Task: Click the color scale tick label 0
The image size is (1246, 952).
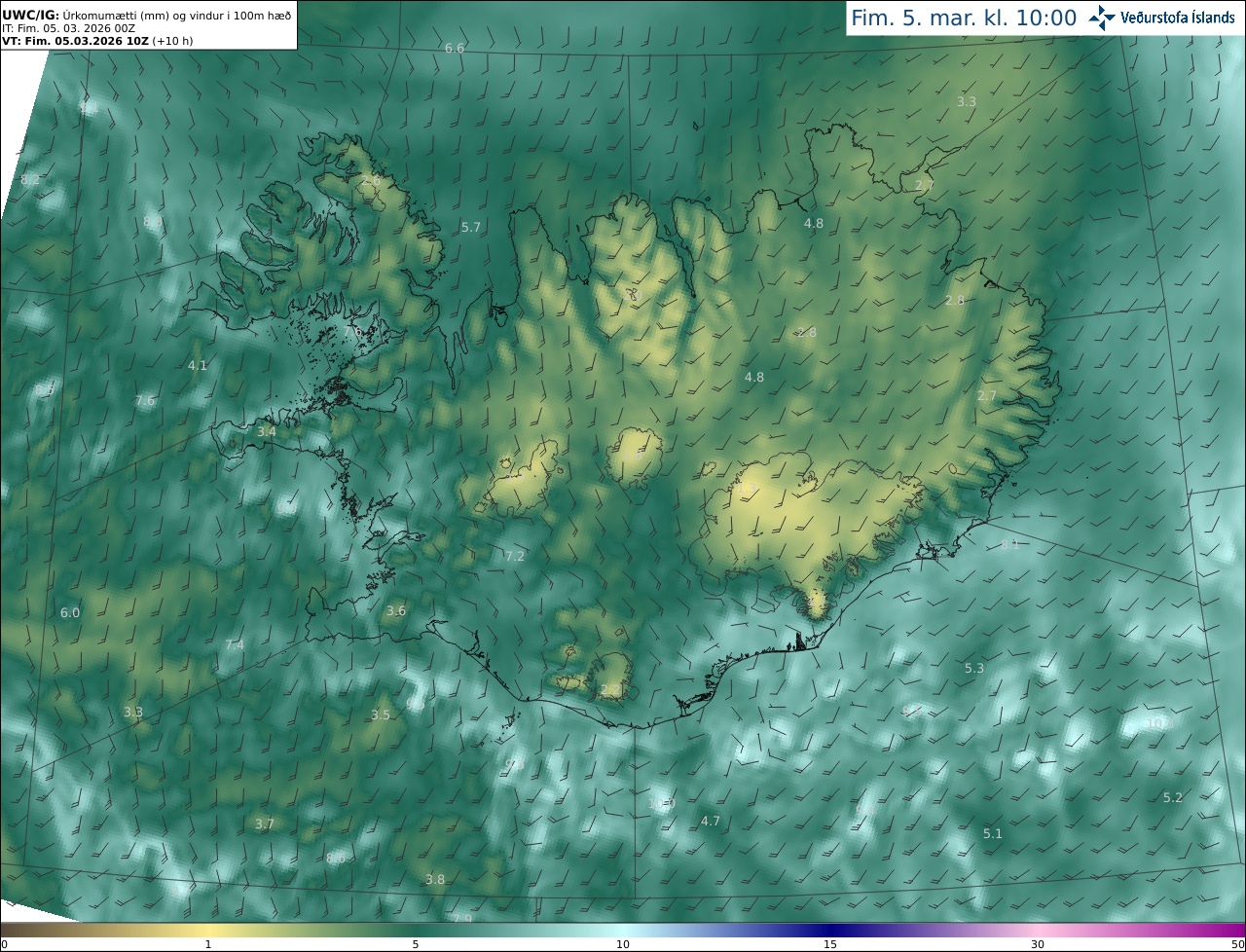Action: [4, 944]
